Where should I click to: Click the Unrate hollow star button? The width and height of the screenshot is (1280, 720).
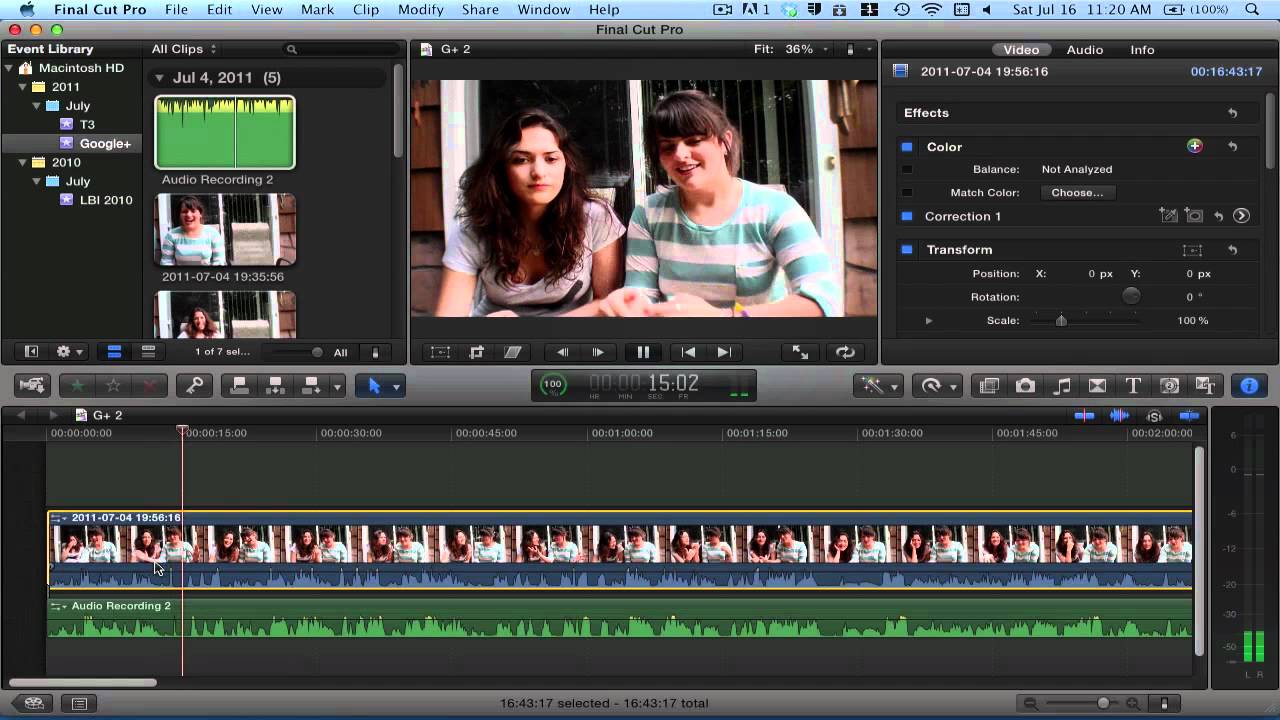coord(114,386)
